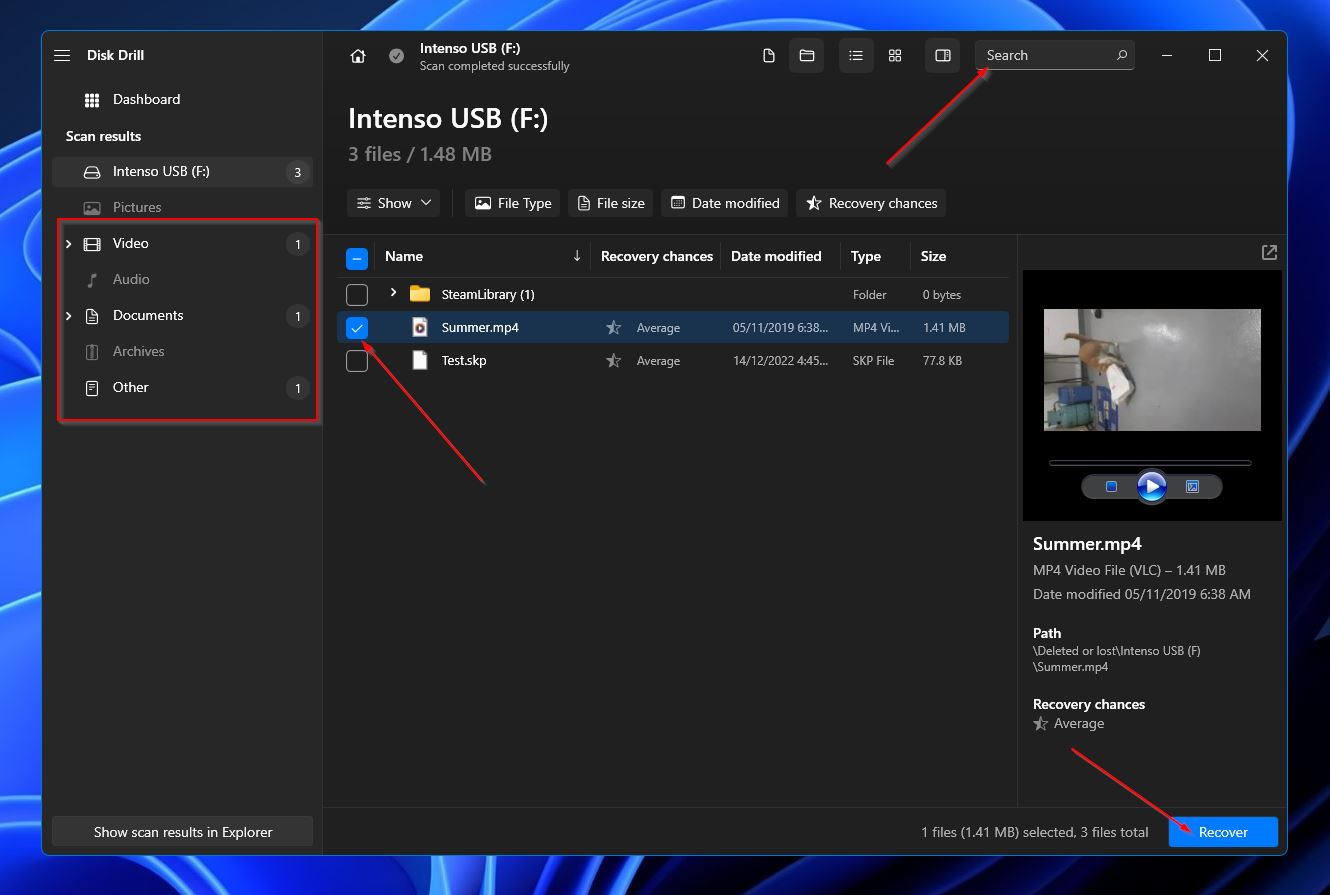This screenshot has height=895, width=1330.
Task: Switch to the file view icon
Action: (x=769, y=56)
